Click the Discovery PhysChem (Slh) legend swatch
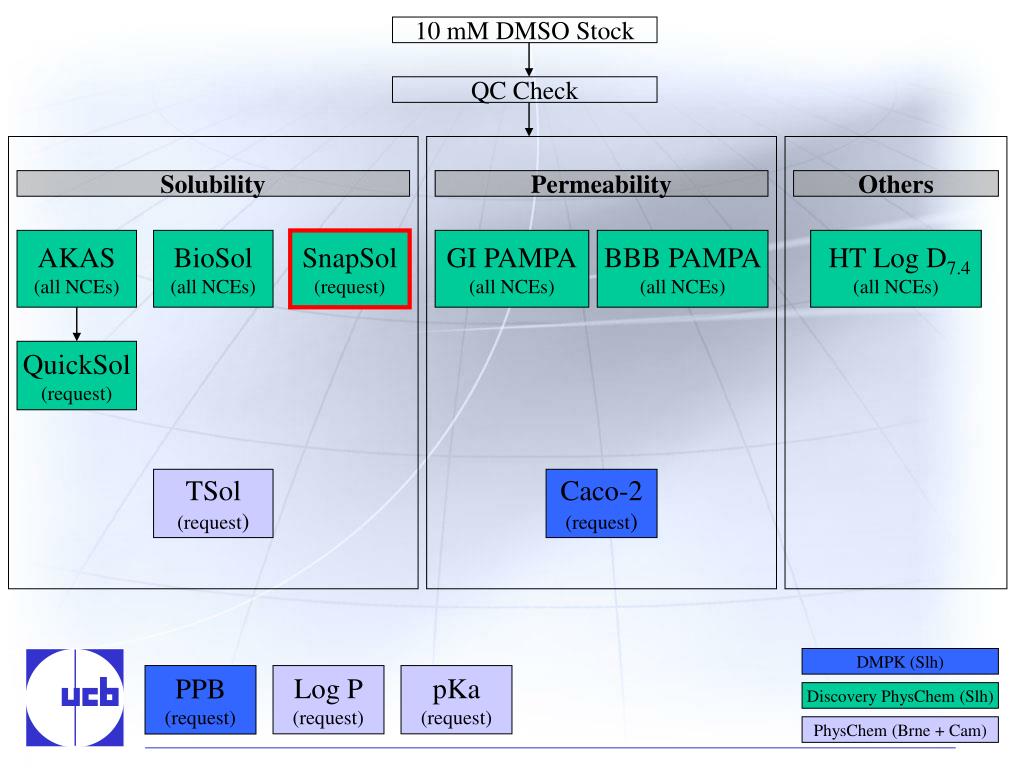This screenshot has height=768, width=1024. tap(901, 696)
